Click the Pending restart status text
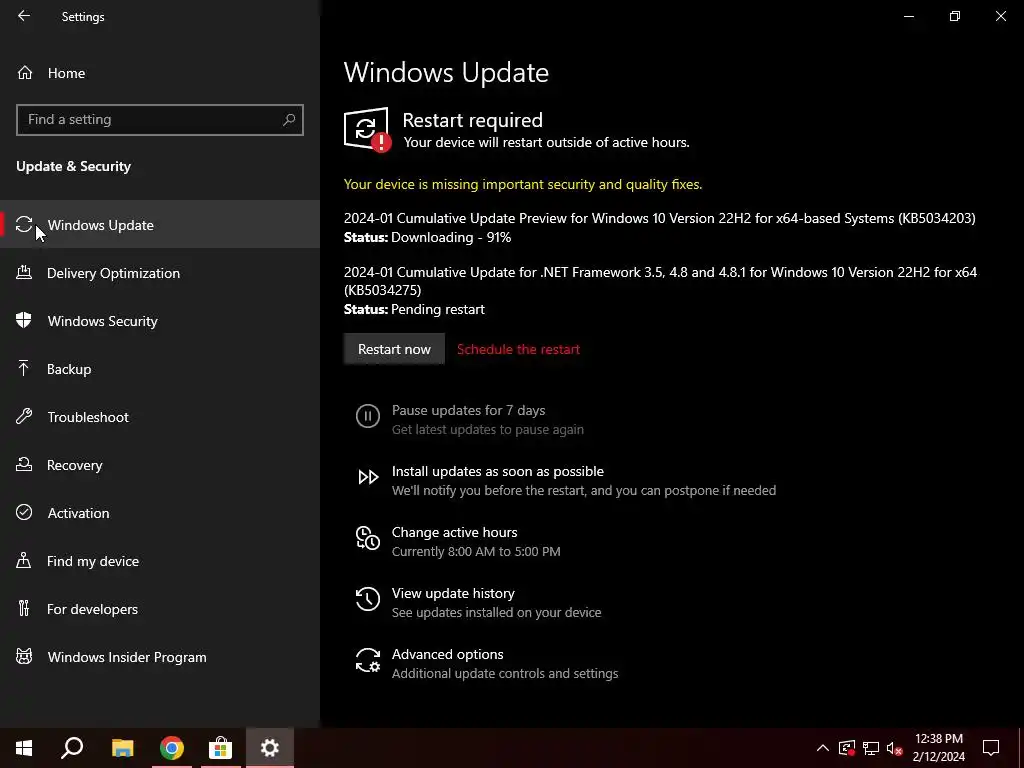This screenshot has height=768, width=1024. tap(438, 309)
